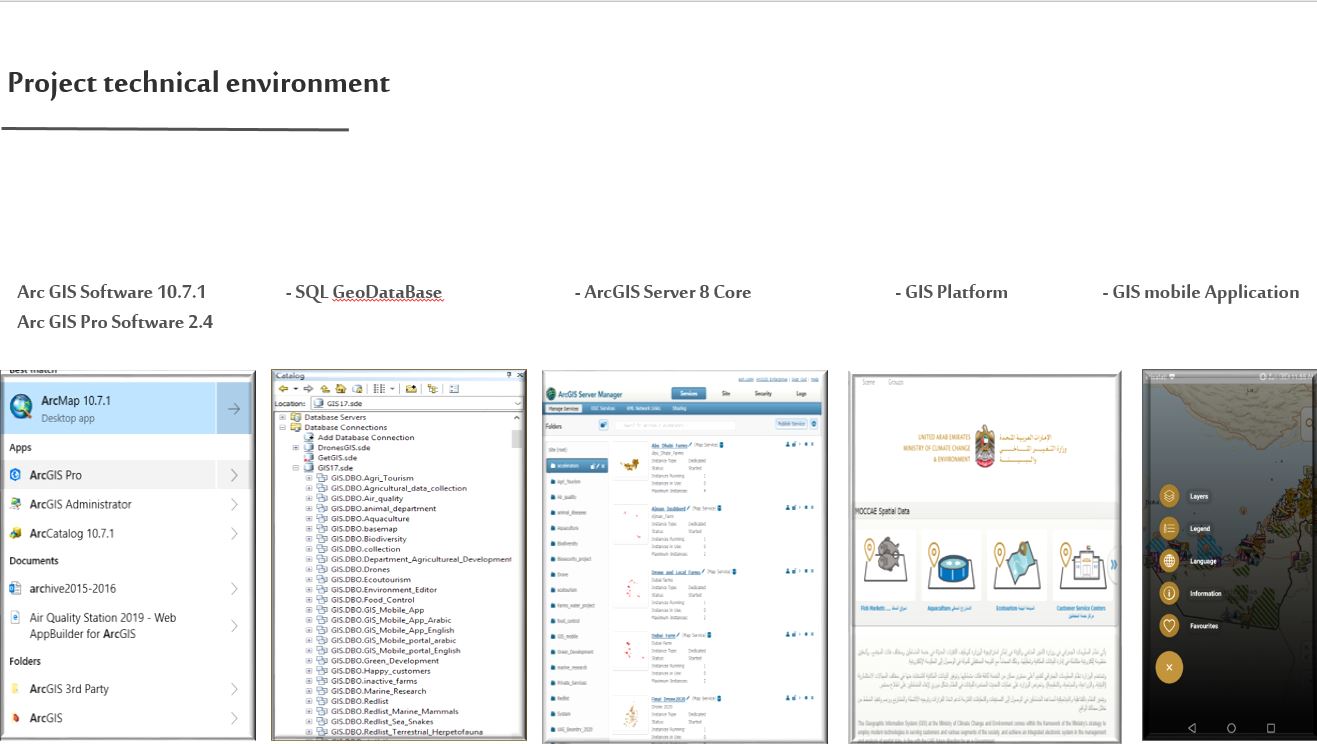
Task: Click the Go To Home Folder icon in Catalog
Action: point(341,388)
